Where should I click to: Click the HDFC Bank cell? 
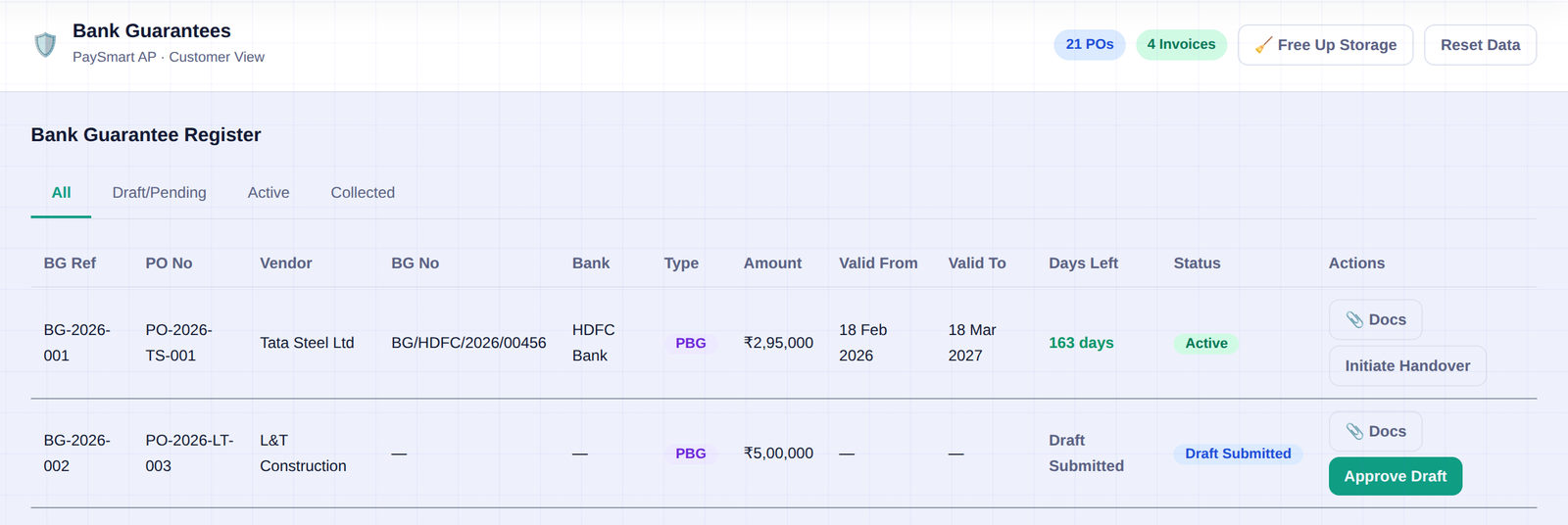click(x=593, y=343)
